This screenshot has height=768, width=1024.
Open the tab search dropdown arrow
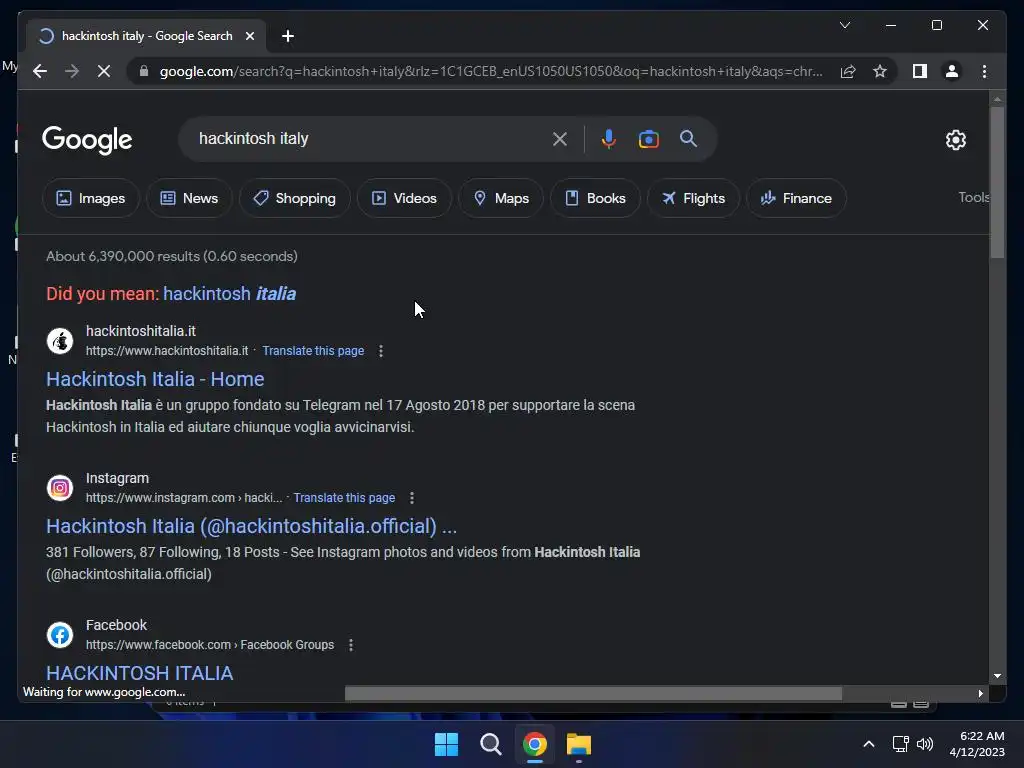click(844, 25)
